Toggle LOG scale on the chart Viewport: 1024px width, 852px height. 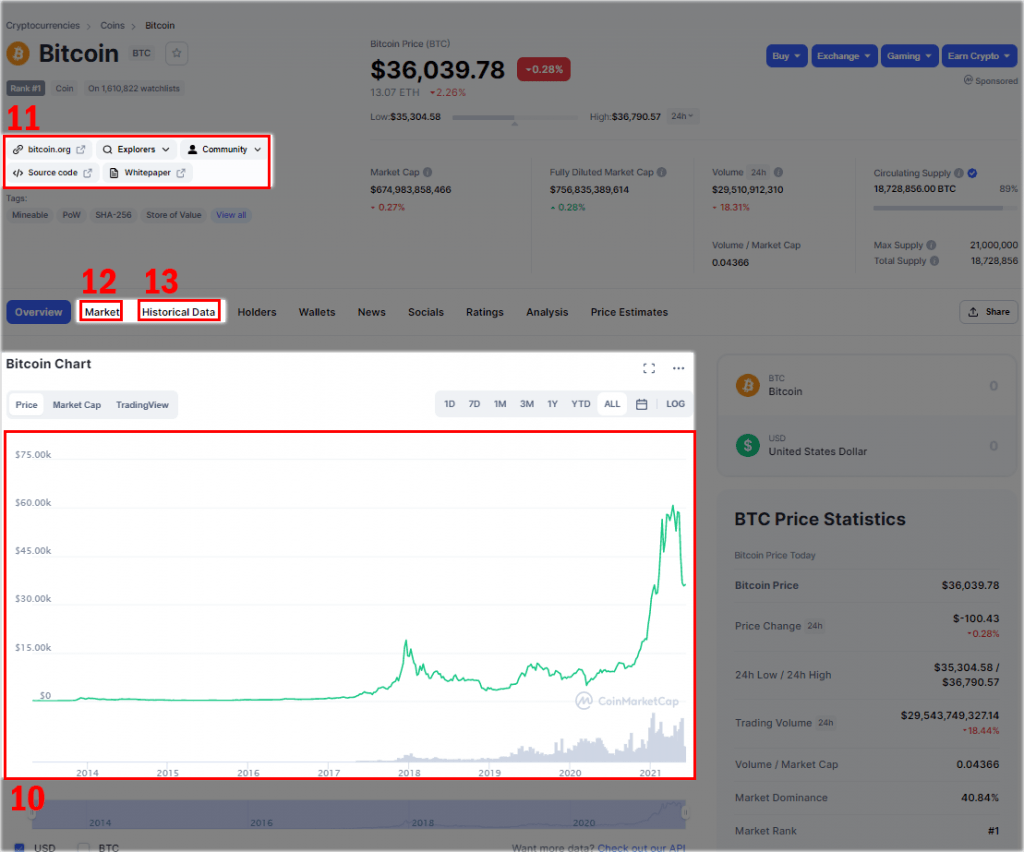[675, 404]
